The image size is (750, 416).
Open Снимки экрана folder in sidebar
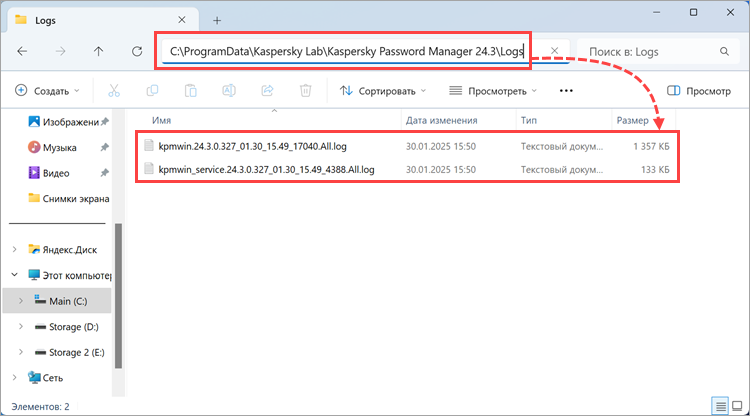[x=69, y=198]
